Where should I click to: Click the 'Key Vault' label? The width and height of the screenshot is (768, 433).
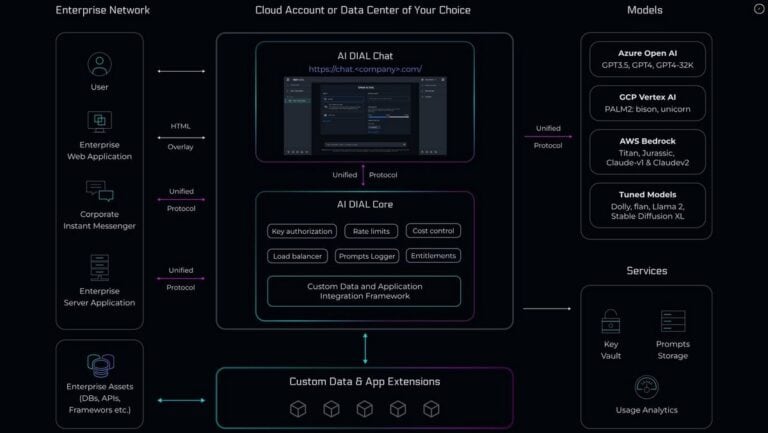tap(611, 350)
